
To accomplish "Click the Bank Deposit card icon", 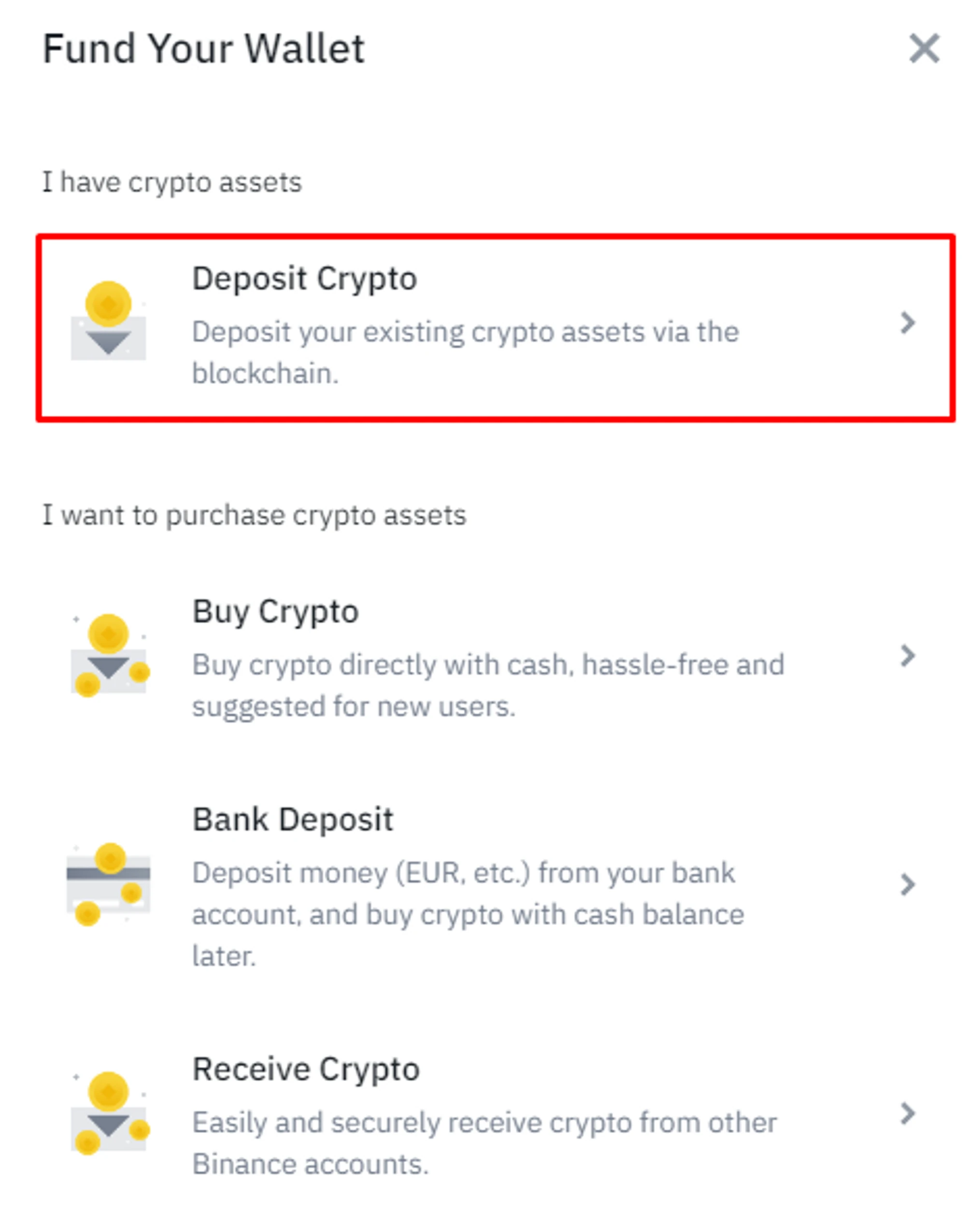I will [x=108, y=884].
